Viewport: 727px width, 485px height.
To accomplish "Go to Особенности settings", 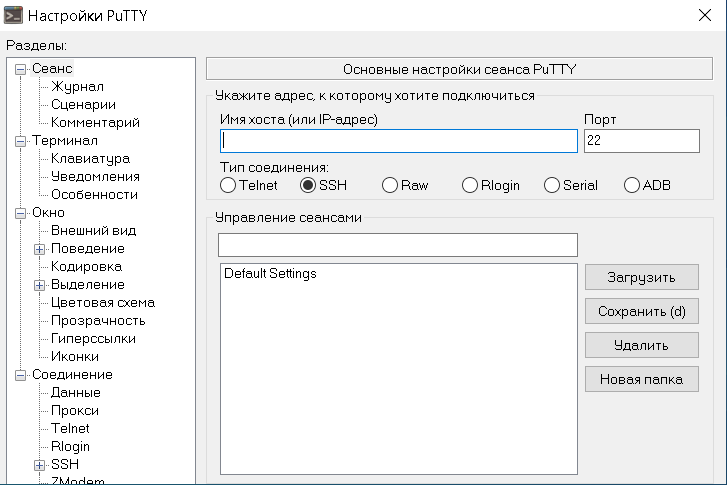I will tap(95, 195).
